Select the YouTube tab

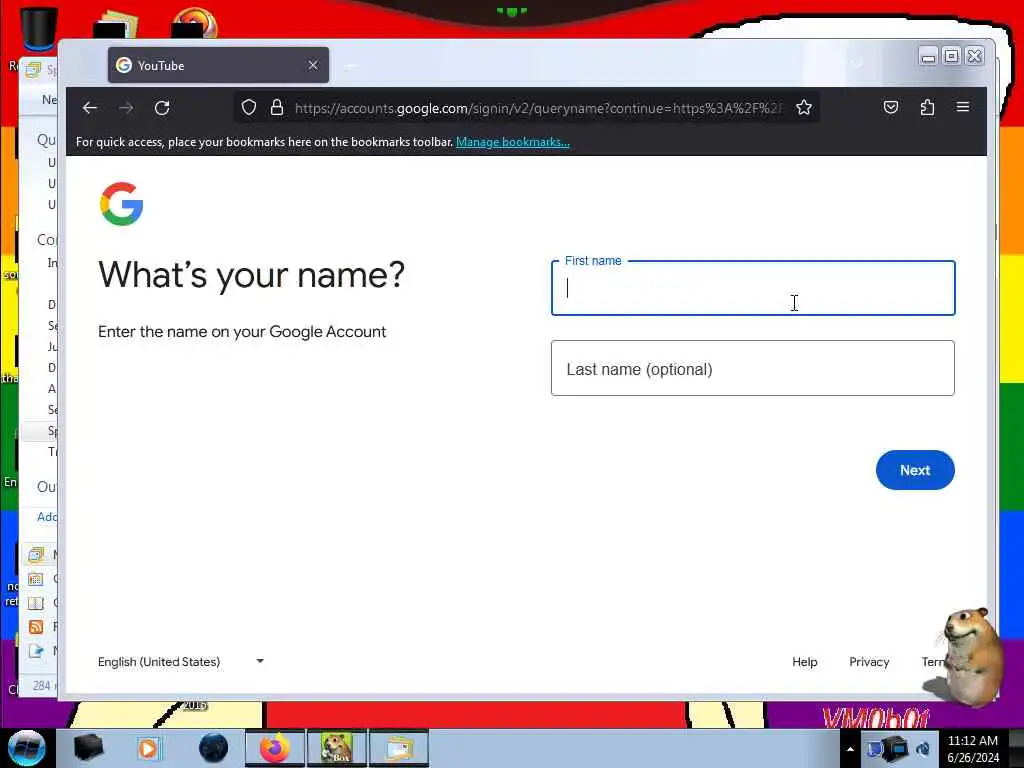click(x=218, y=65)
